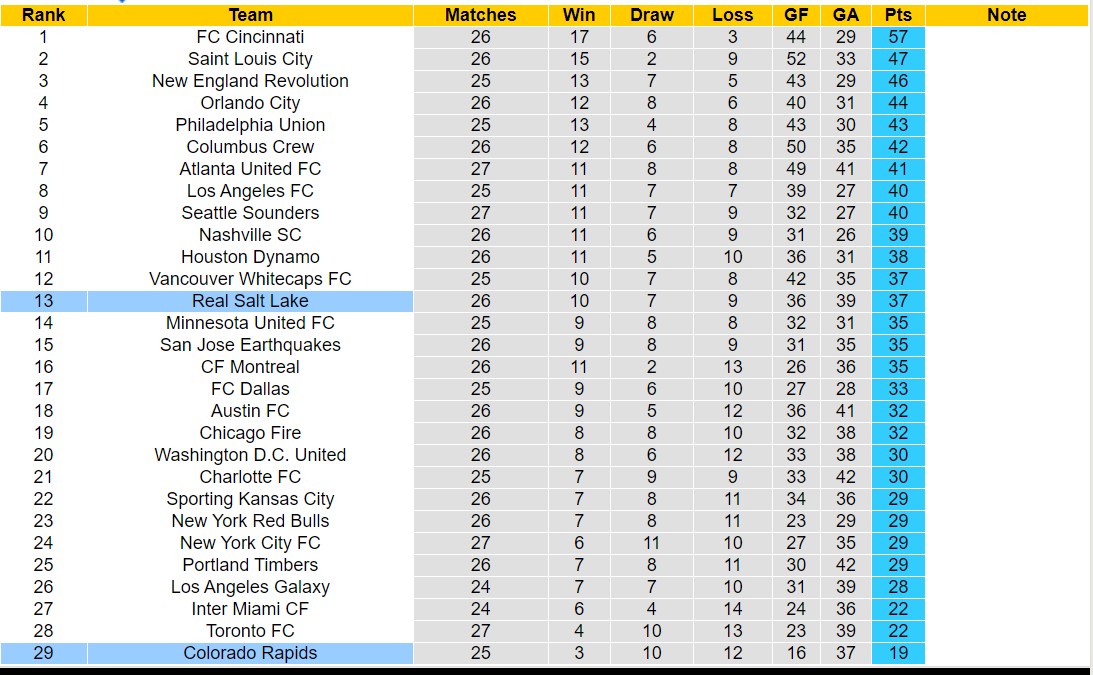Select the Draw column header

pos(652,15)
